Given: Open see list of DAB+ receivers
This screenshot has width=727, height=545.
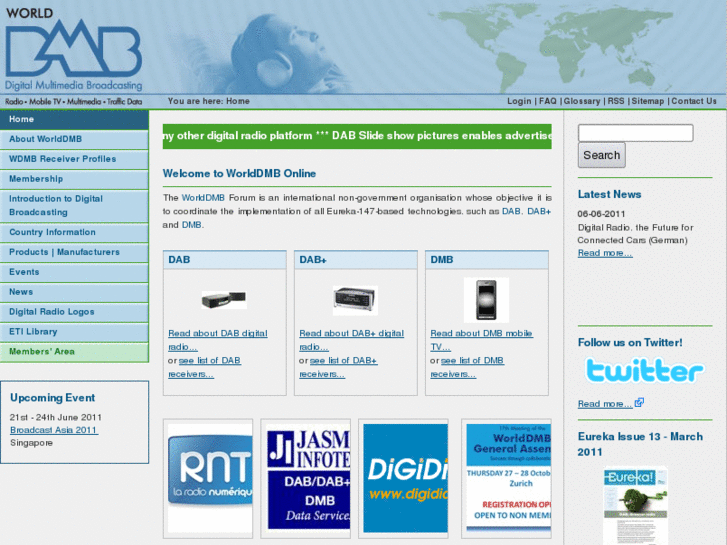Looking at the screenshot, I should [338, 367].
